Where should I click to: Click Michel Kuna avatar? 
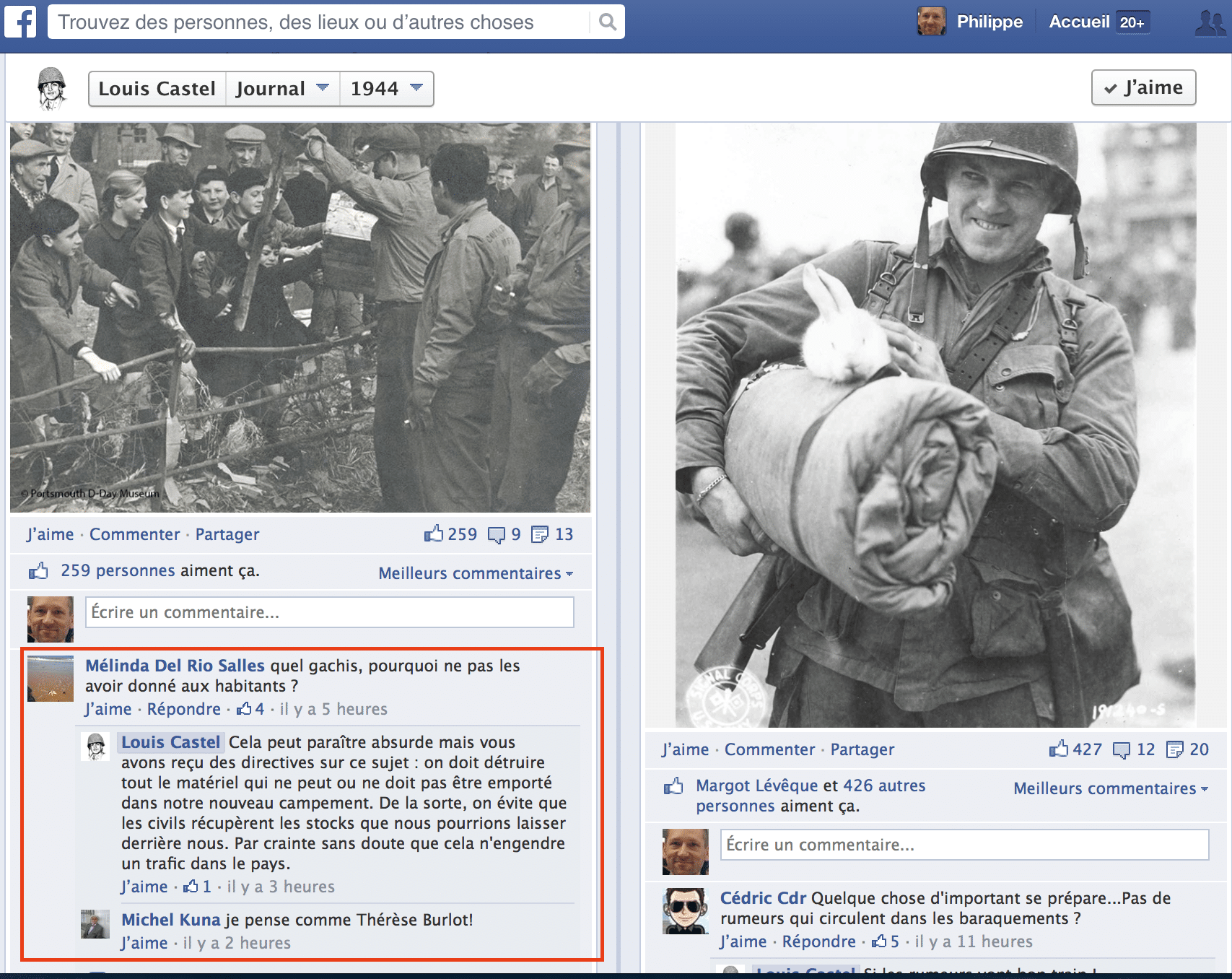point(95,924)
